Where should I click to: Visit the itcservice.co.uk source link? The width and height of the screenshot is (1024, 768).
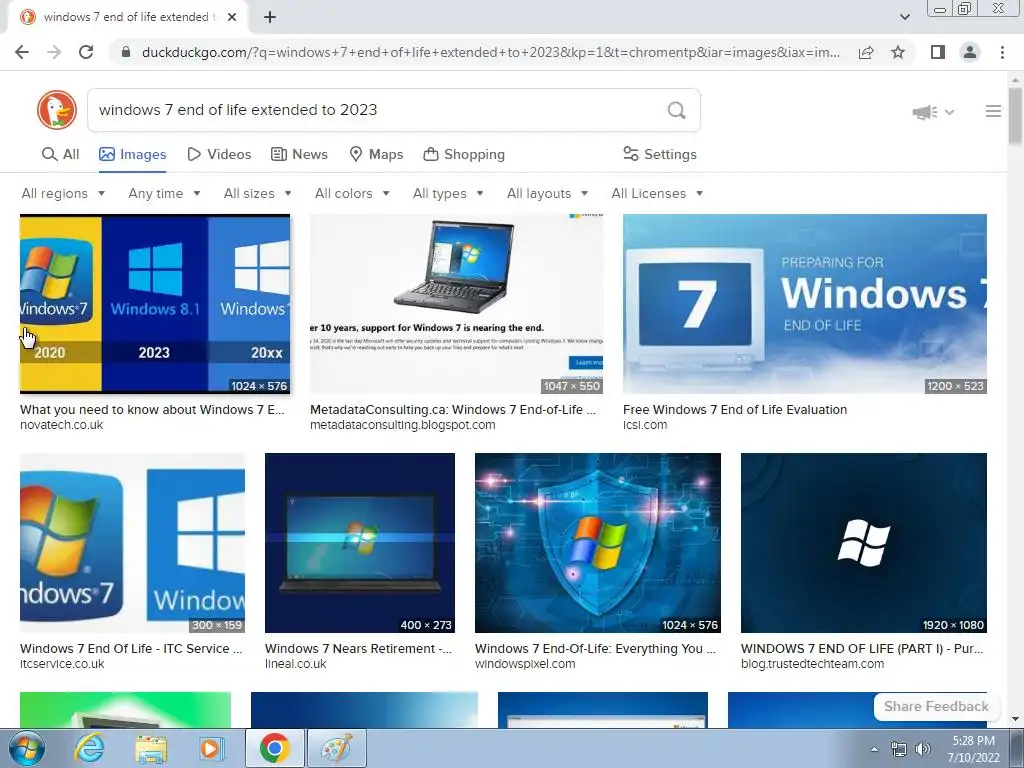62,664
